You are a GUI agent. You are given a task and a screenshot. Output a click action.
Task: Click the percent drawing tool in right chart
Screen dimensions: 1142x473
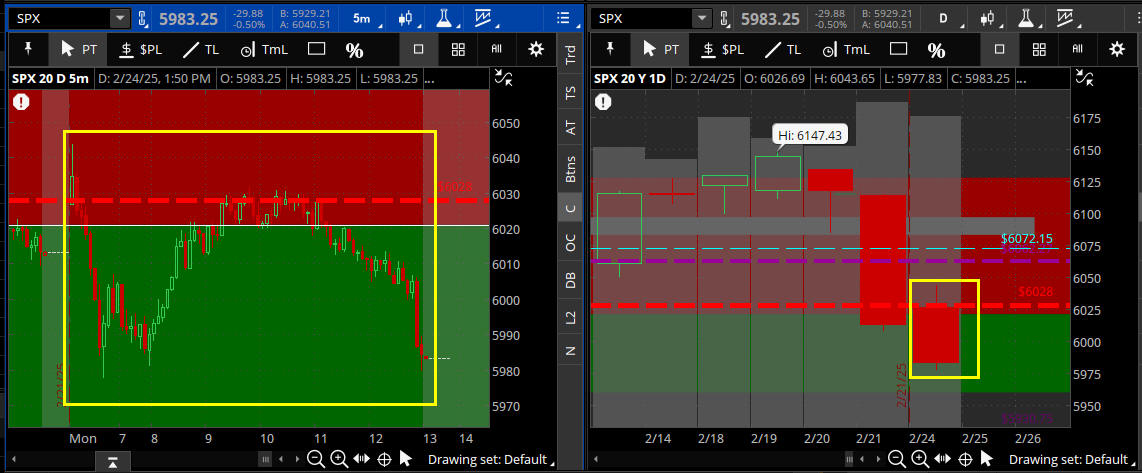tap(936, 49)
